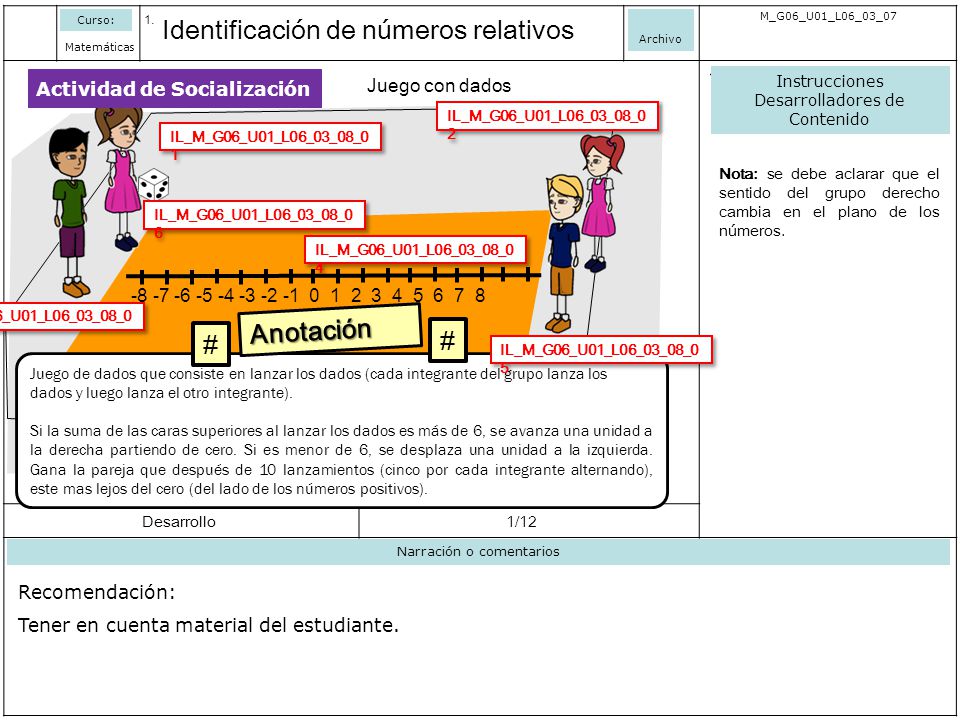Click the Matemáticas course name
The height and width of the screenshot is (720, 960).
pyautogui.click(x=99, y=47)
